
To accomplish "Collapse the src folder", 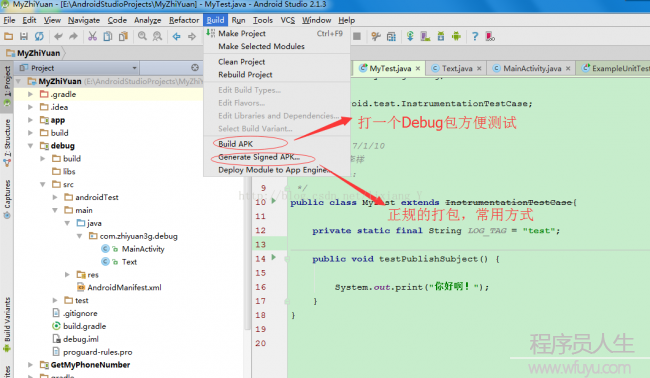I will 43,184.
